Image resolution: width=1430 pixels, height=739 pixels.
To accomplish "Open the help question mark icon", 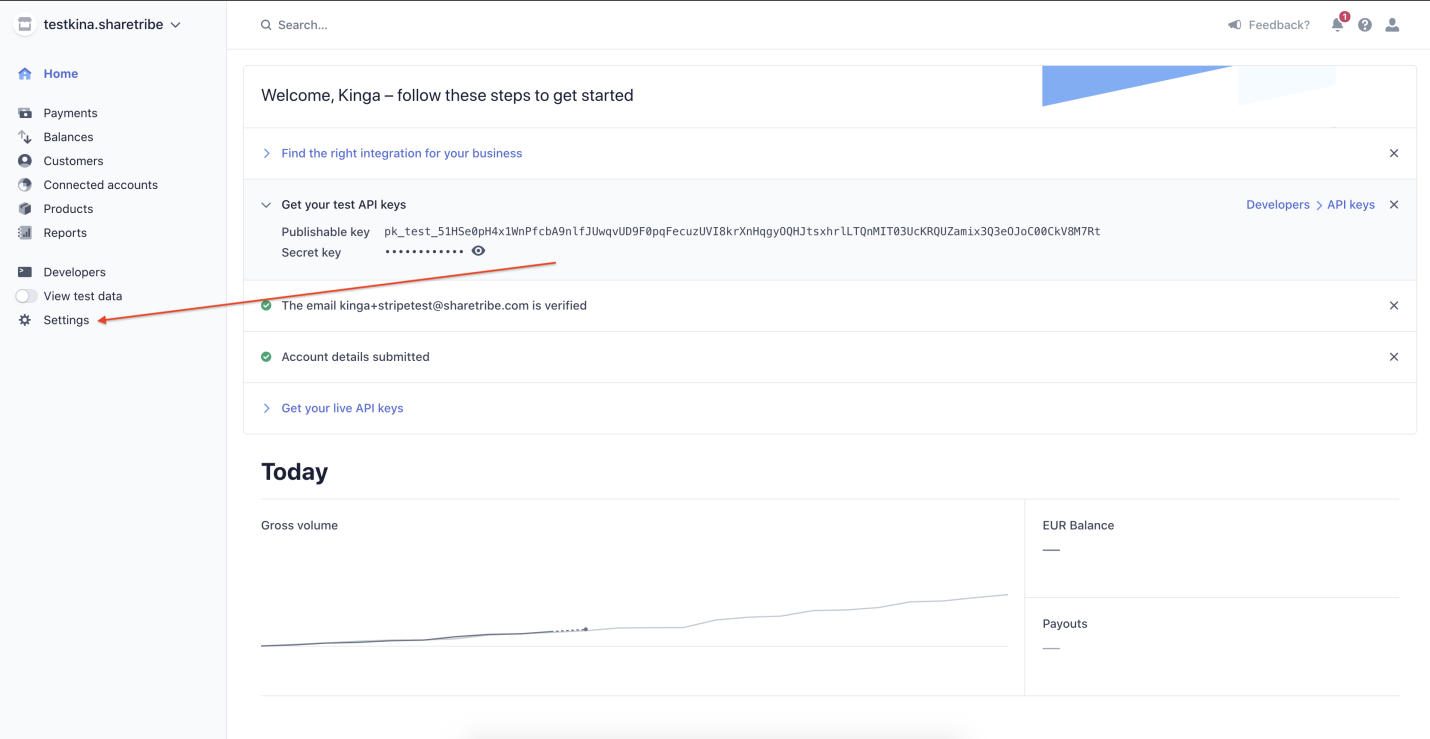I will [x=1365, y=25].
